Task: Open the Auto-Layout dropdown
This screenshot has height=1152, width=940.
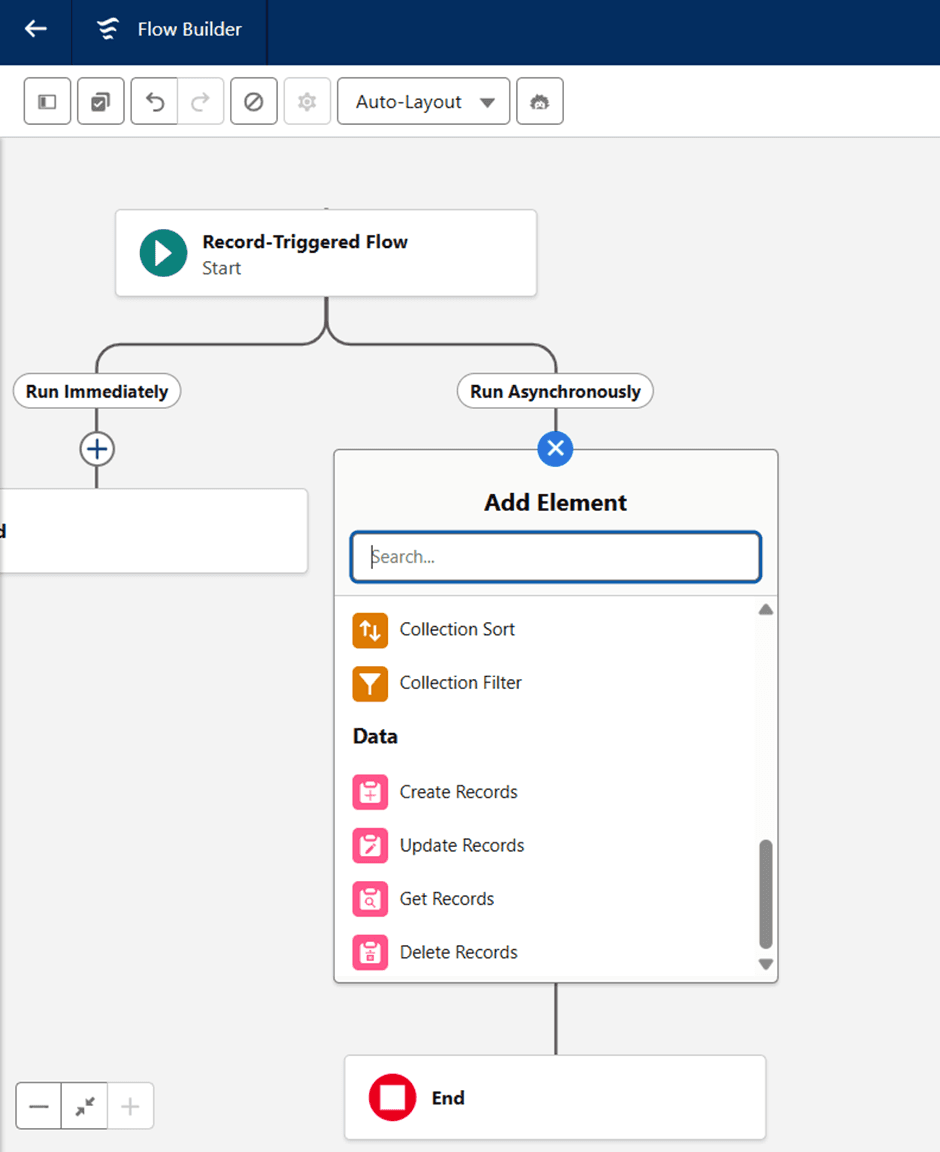Action: [x=423, y=101]
